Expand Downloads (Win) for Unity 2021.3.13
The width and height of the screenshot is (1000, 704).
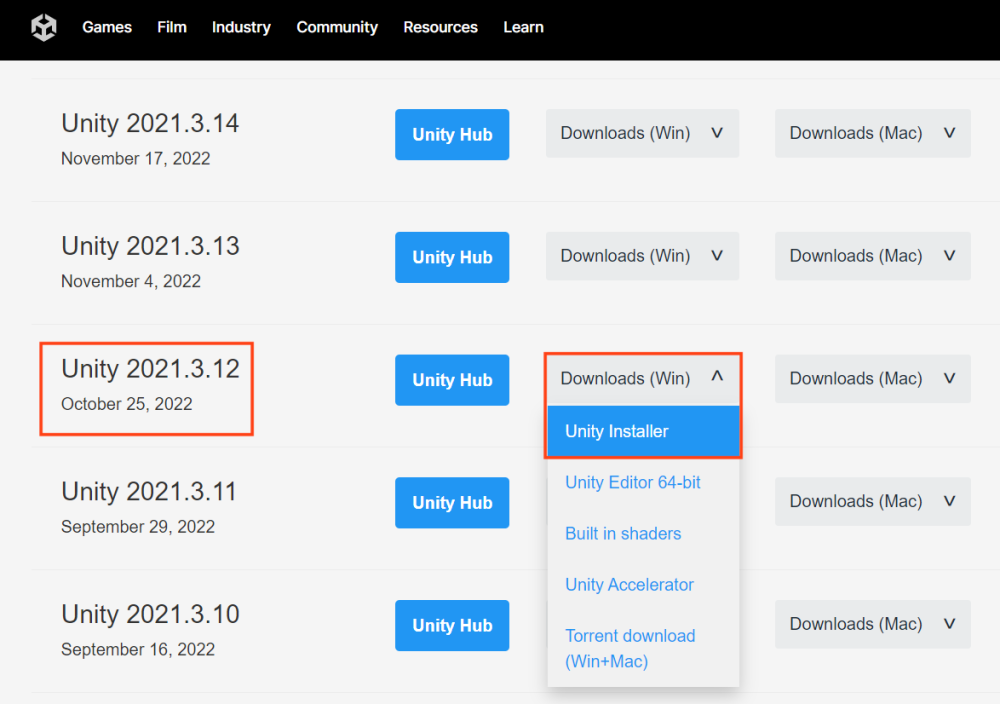pos(642,256)
